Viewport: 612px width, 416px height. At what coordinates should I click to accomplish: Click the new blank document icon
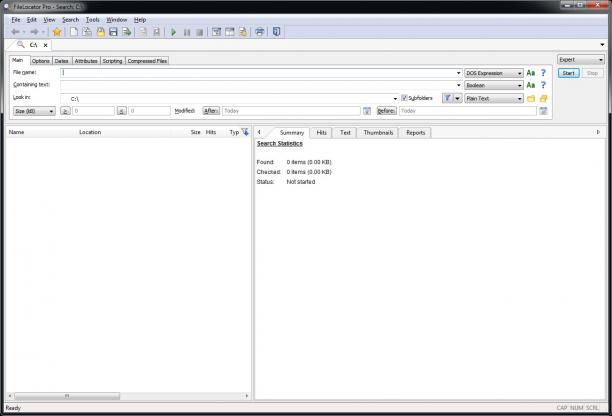73,32
